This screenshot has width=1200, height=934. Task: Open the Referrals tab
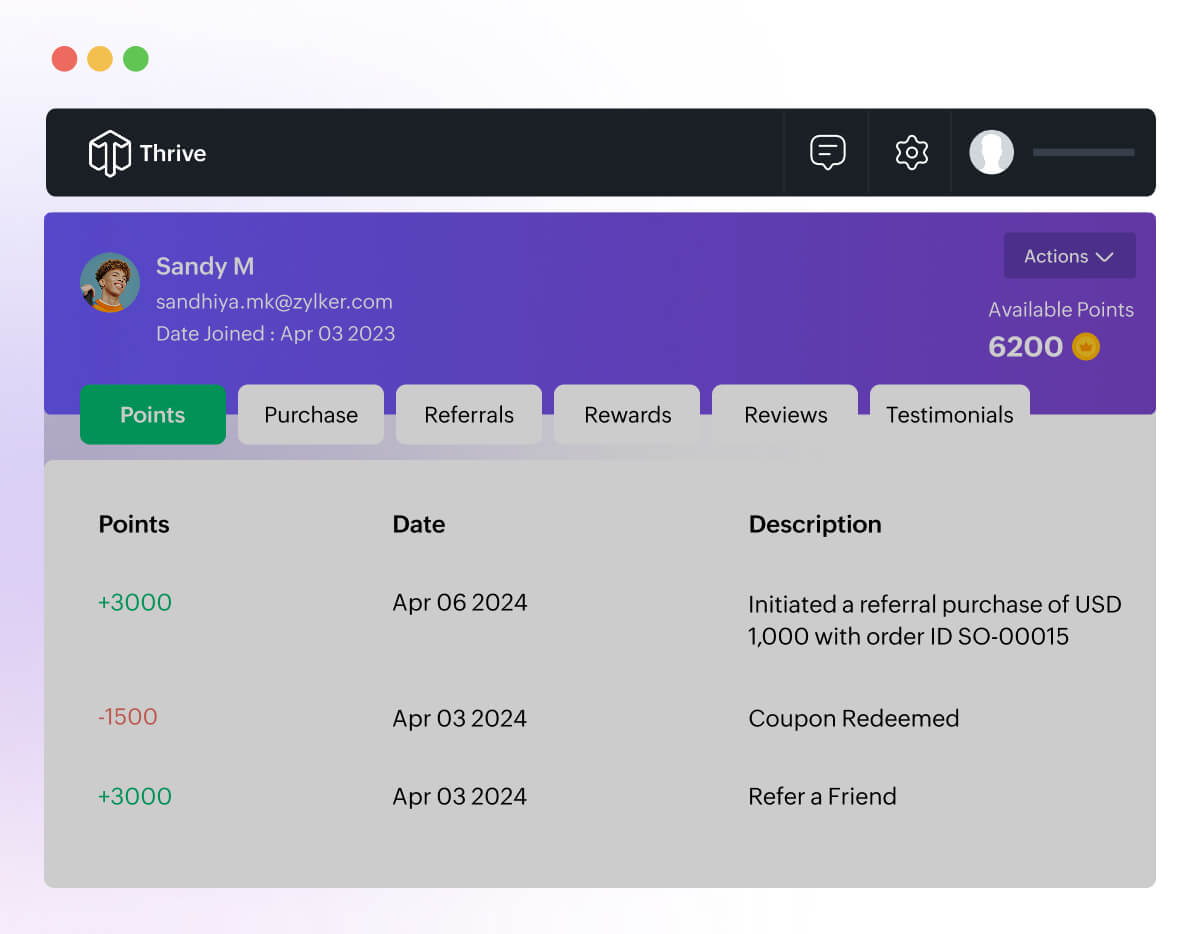tap(469, 415)
